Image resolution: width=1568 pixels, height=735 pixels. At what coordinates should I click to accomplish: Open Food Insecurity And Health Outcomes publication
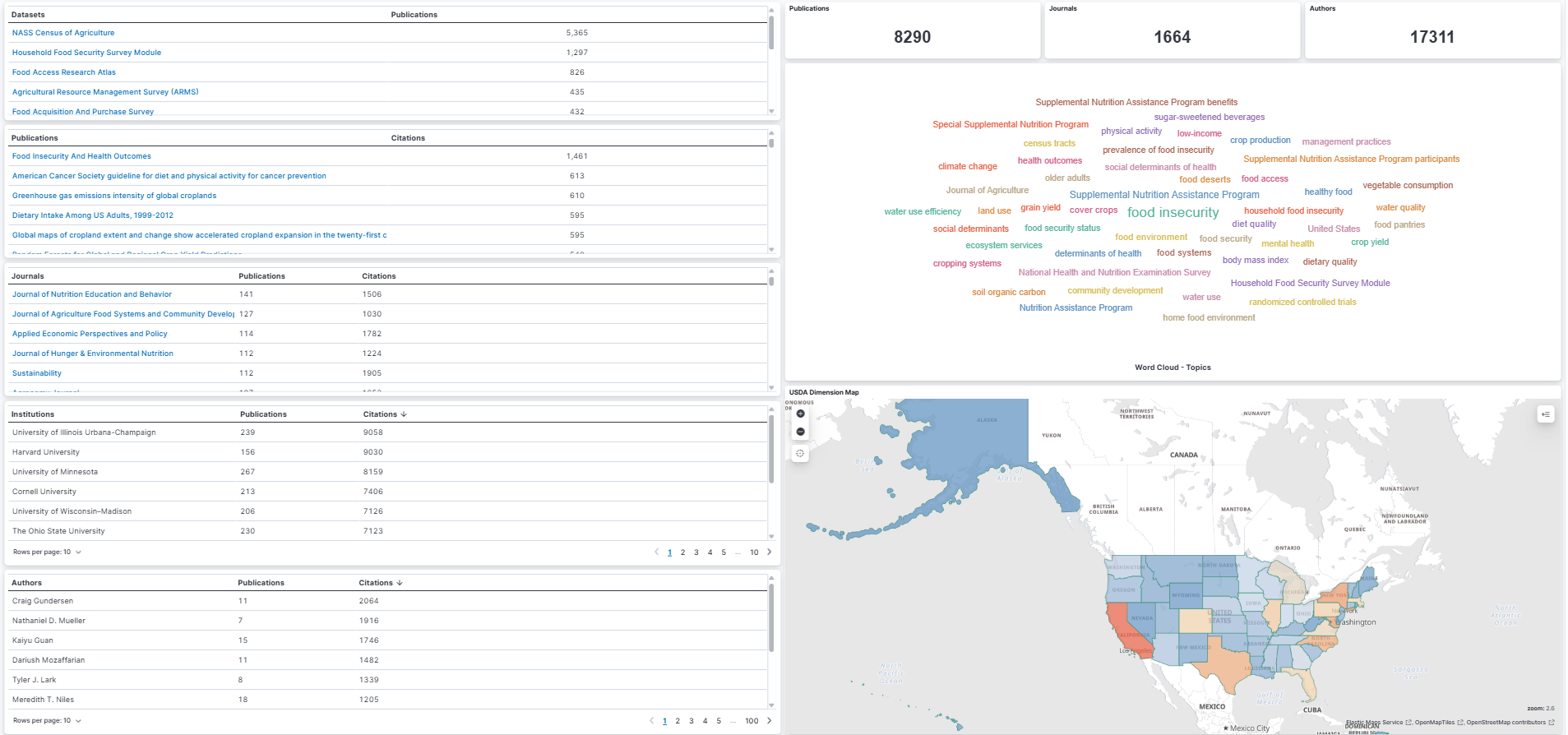coord(81,156)
